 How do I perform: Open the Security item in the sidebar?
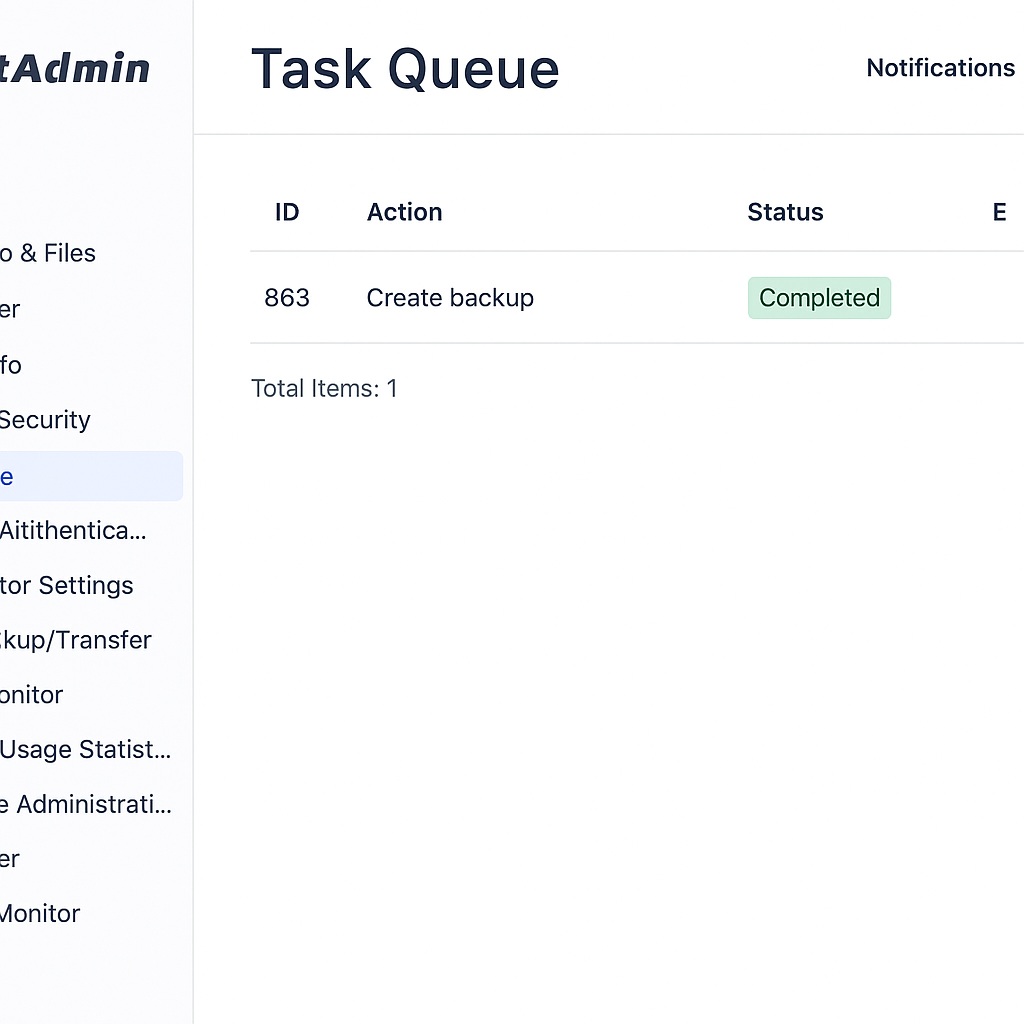tap(45, 420)
